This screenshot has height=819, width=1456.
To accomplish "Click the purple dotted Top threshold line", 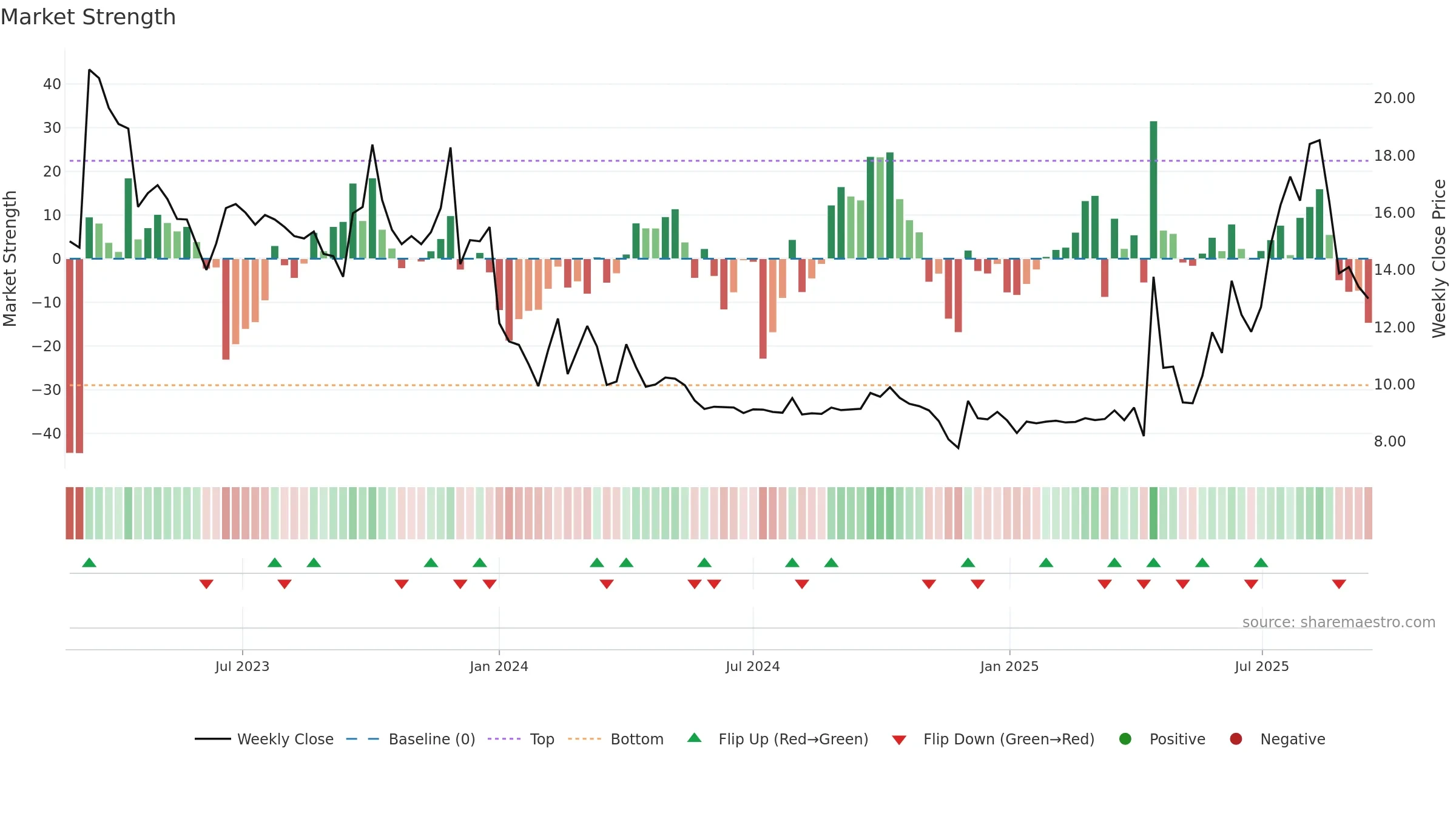I will point(719,161).
